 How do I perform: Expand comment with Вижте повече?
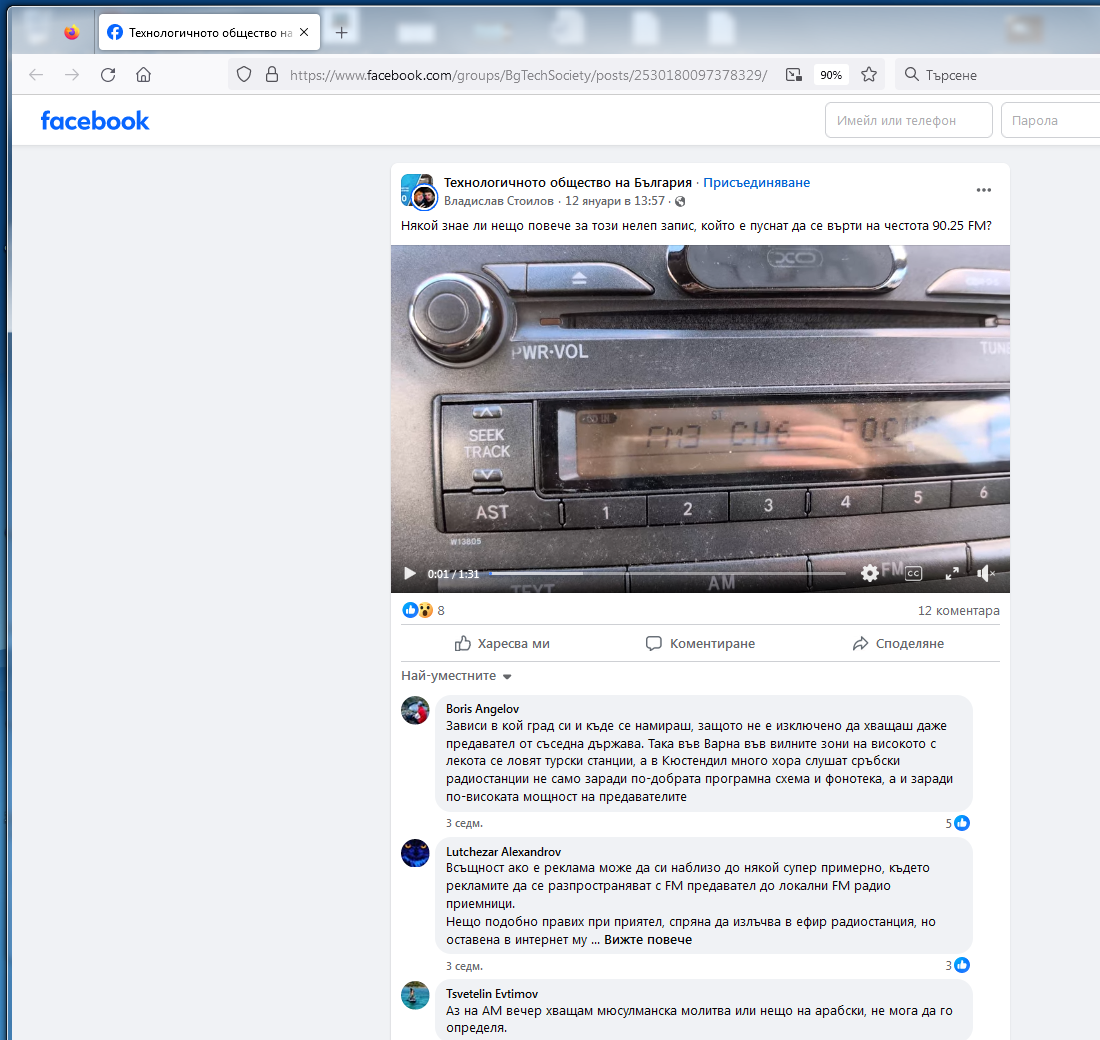coord(648,940)
